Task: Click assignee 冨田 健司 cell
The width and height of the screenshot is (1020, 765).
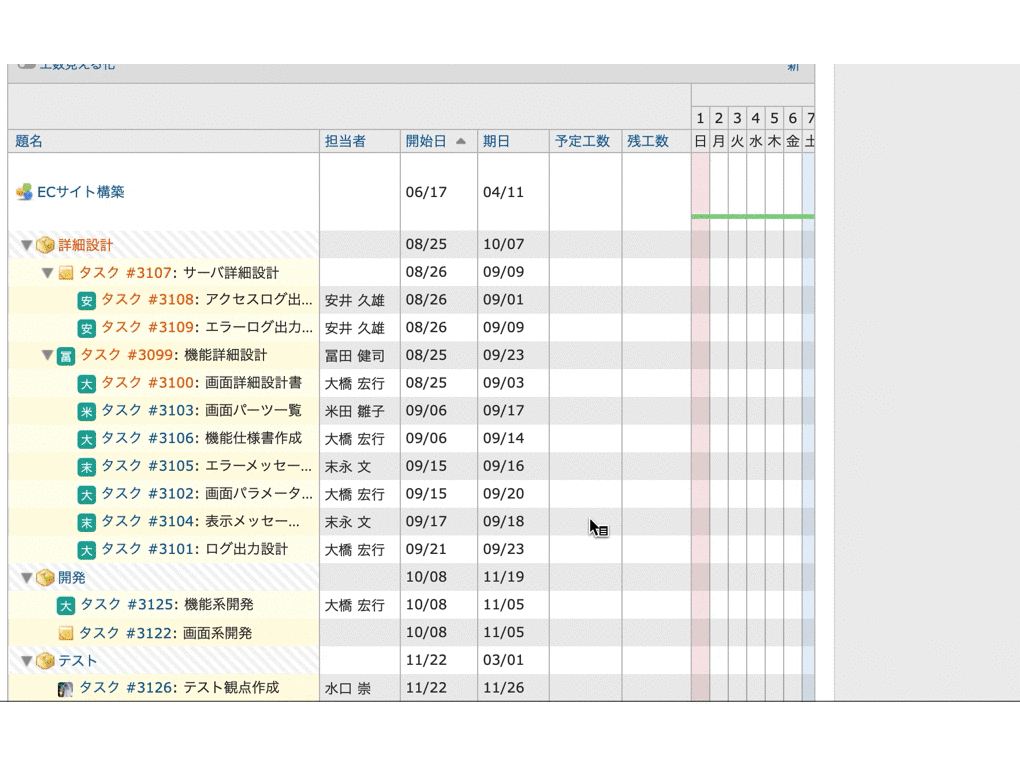Action: pyautogui.click(x=360, y=356)
